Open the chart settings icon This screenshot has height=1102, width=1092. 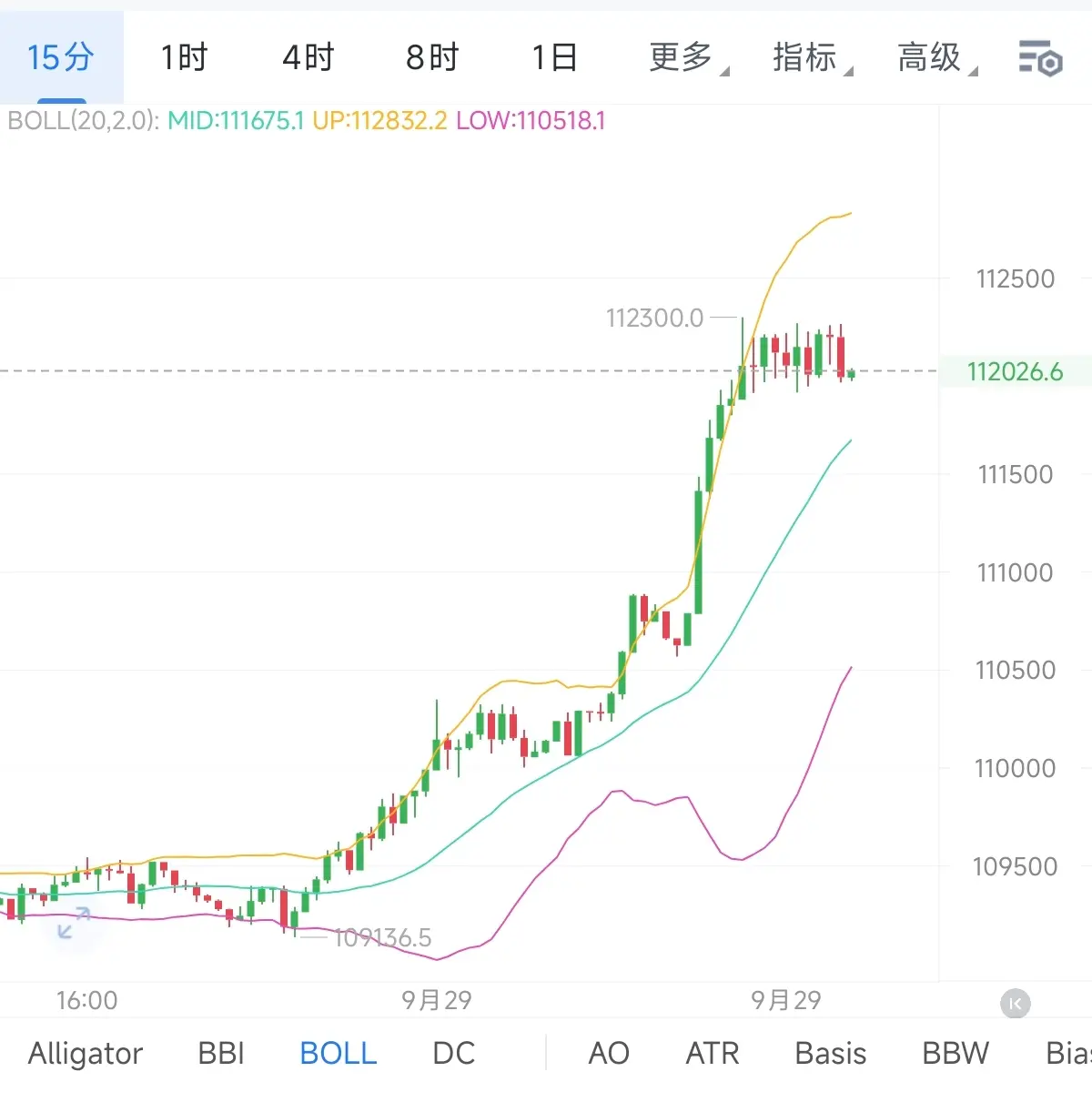pos(1040,59)
